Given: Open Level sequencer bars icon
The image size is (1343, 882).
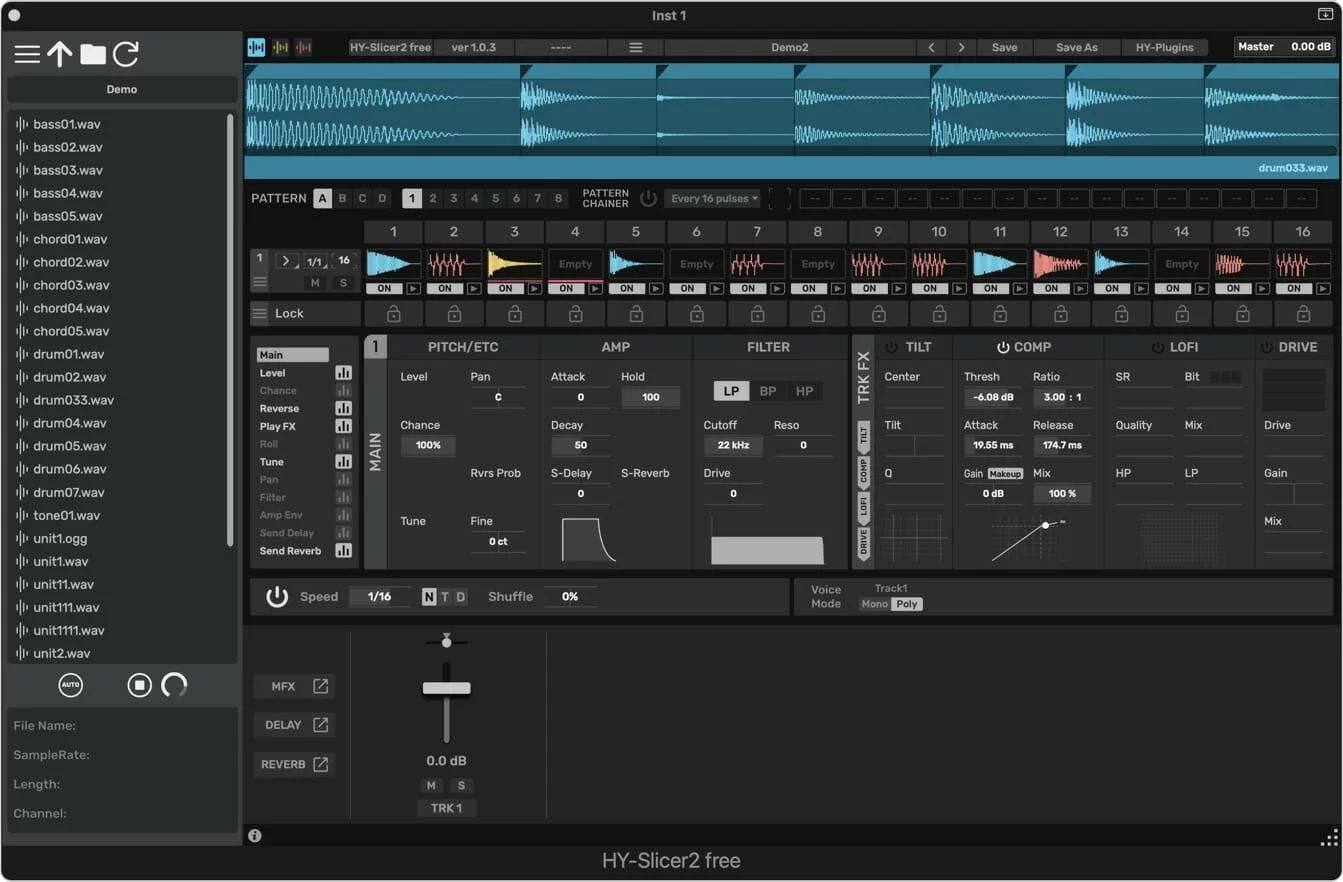Looking at the screenshot, I should click(x=343, y=373).
